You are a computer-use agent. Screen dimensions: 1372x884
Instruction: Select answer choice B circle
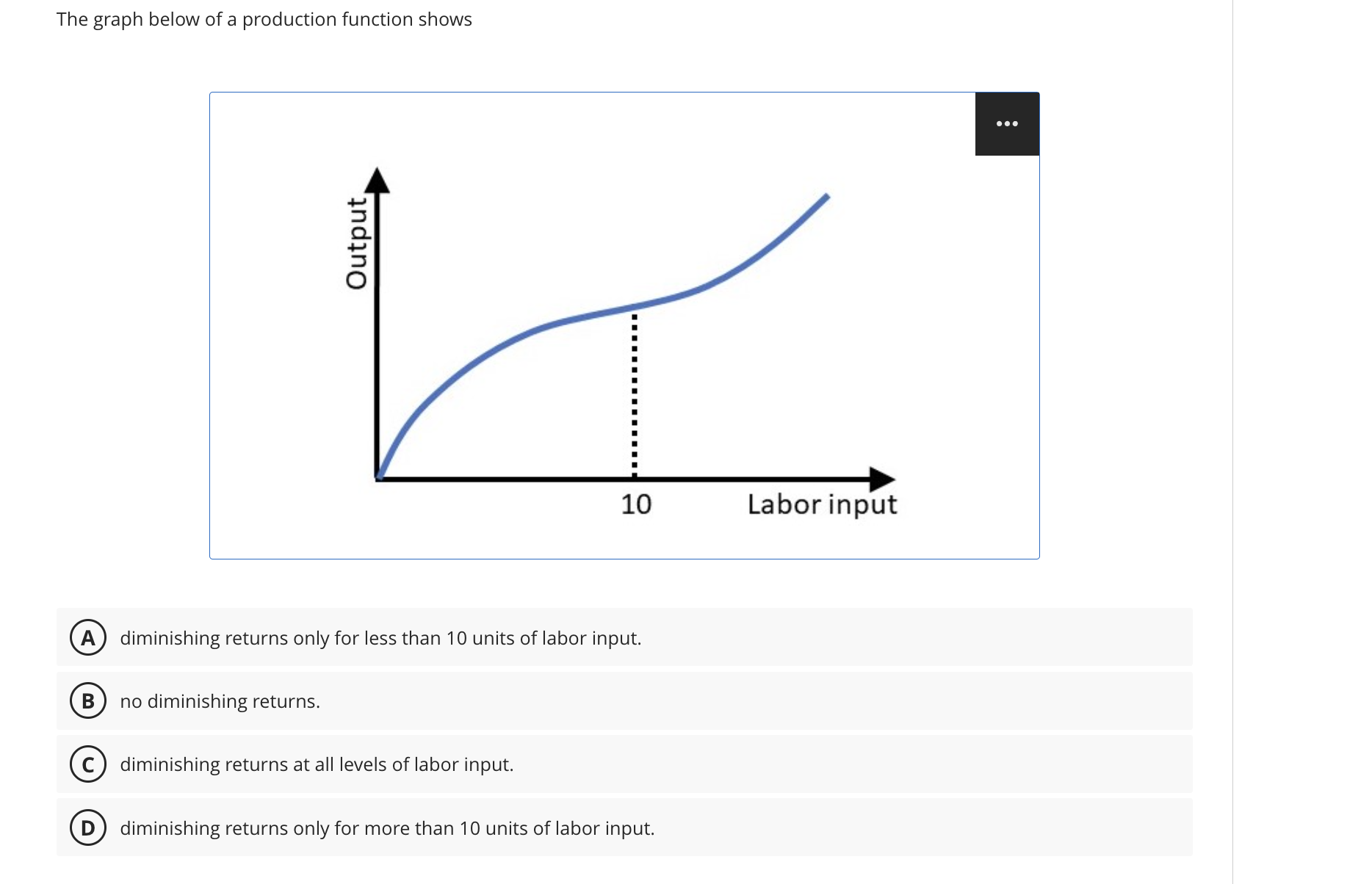click(88, 701)
